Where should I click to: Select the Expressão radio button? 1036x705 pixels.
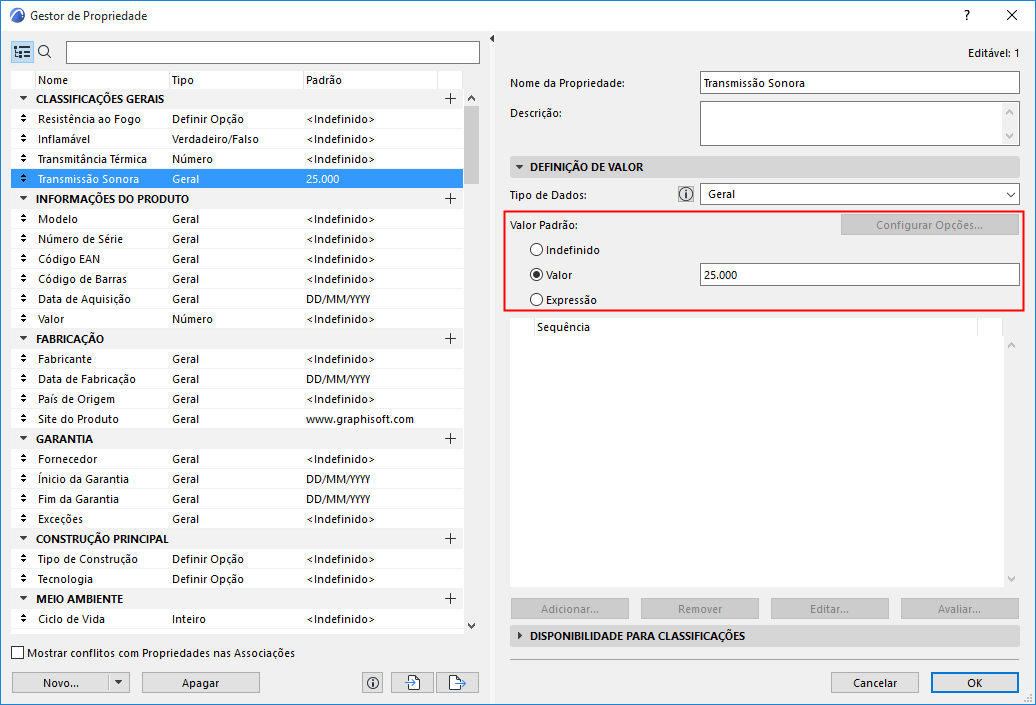[536, 300]
